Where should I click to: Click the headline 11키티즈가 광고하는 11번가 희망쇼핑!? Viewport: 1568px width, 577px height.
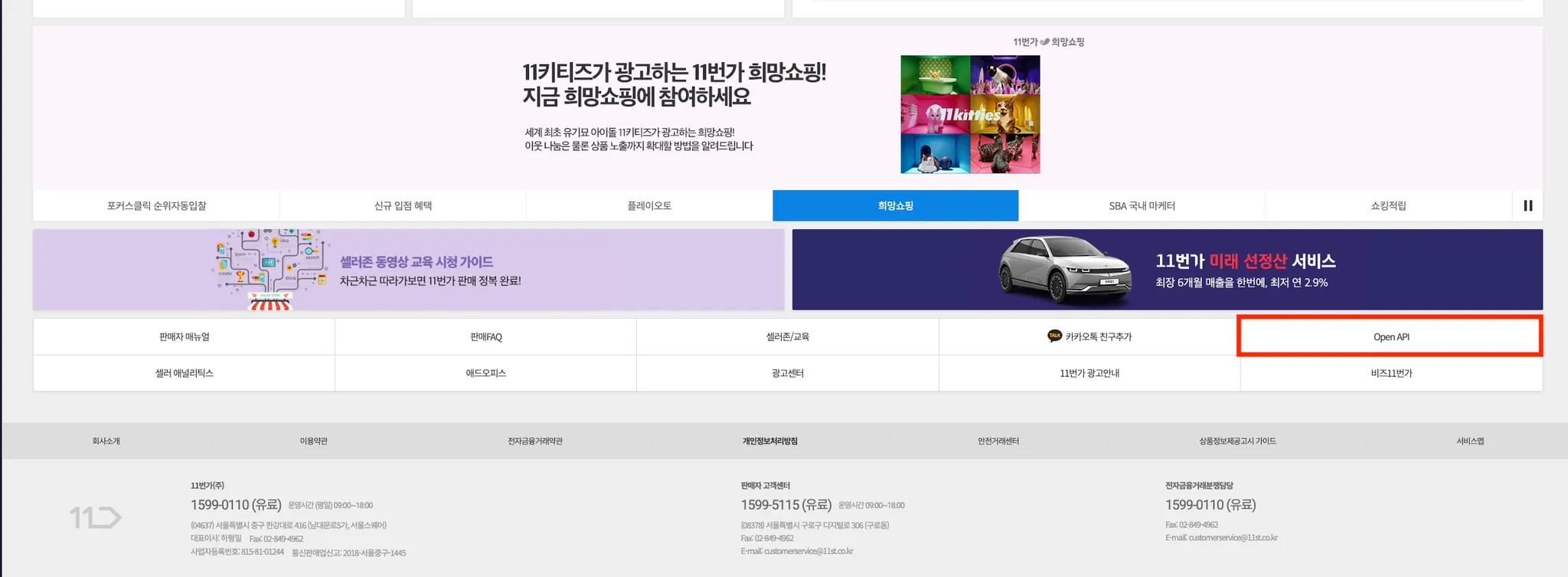pos(675,73)
